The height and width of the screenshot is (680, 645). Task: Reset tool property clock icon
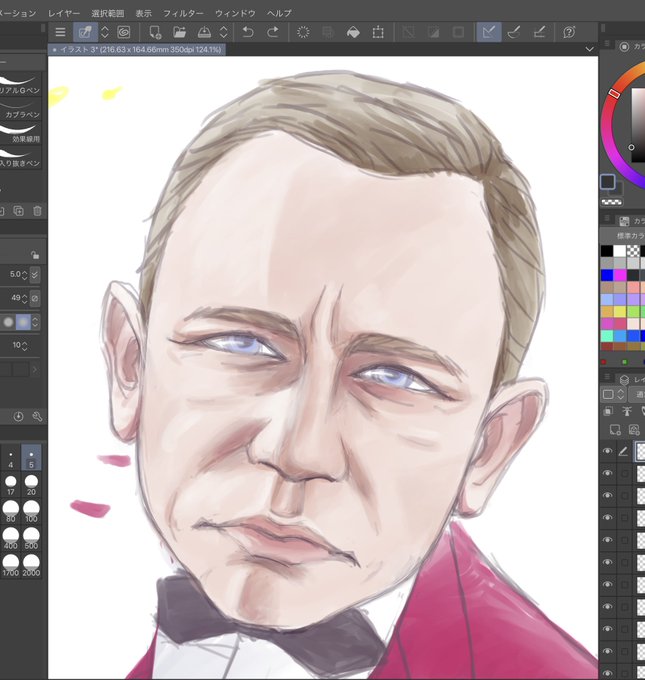click(x=18, y=417)
